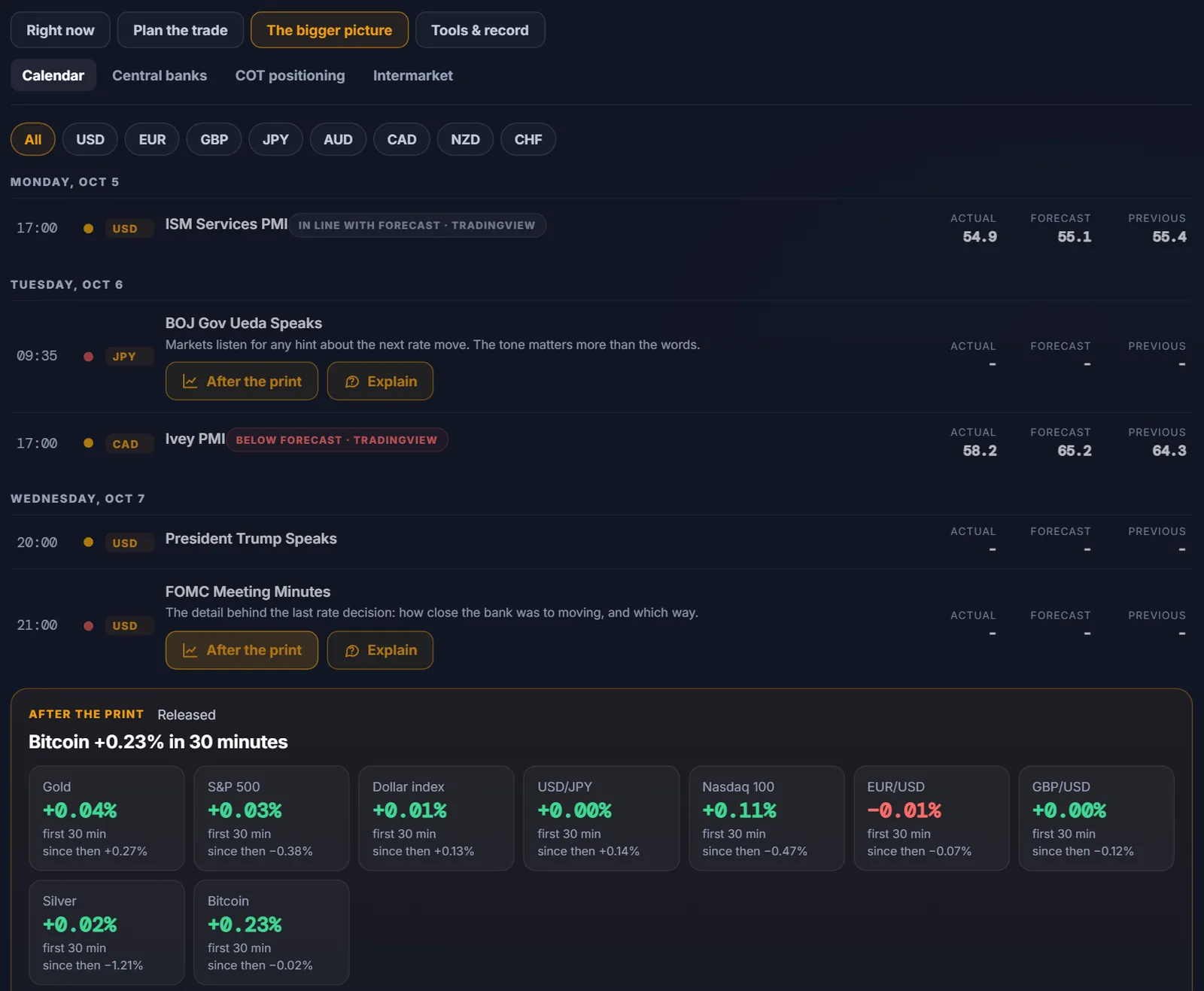
Task: Select the All currency filter
Action: pos(33,139)
